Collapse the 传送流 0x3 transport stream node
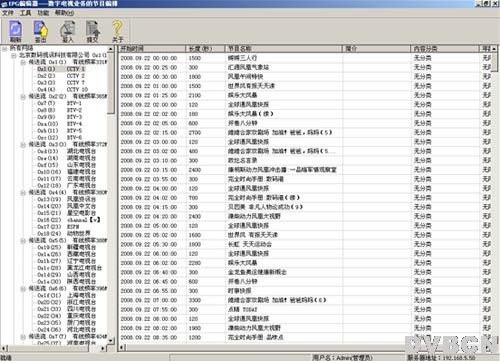This screenshot has height=361, width=500. tap(23, 145)
